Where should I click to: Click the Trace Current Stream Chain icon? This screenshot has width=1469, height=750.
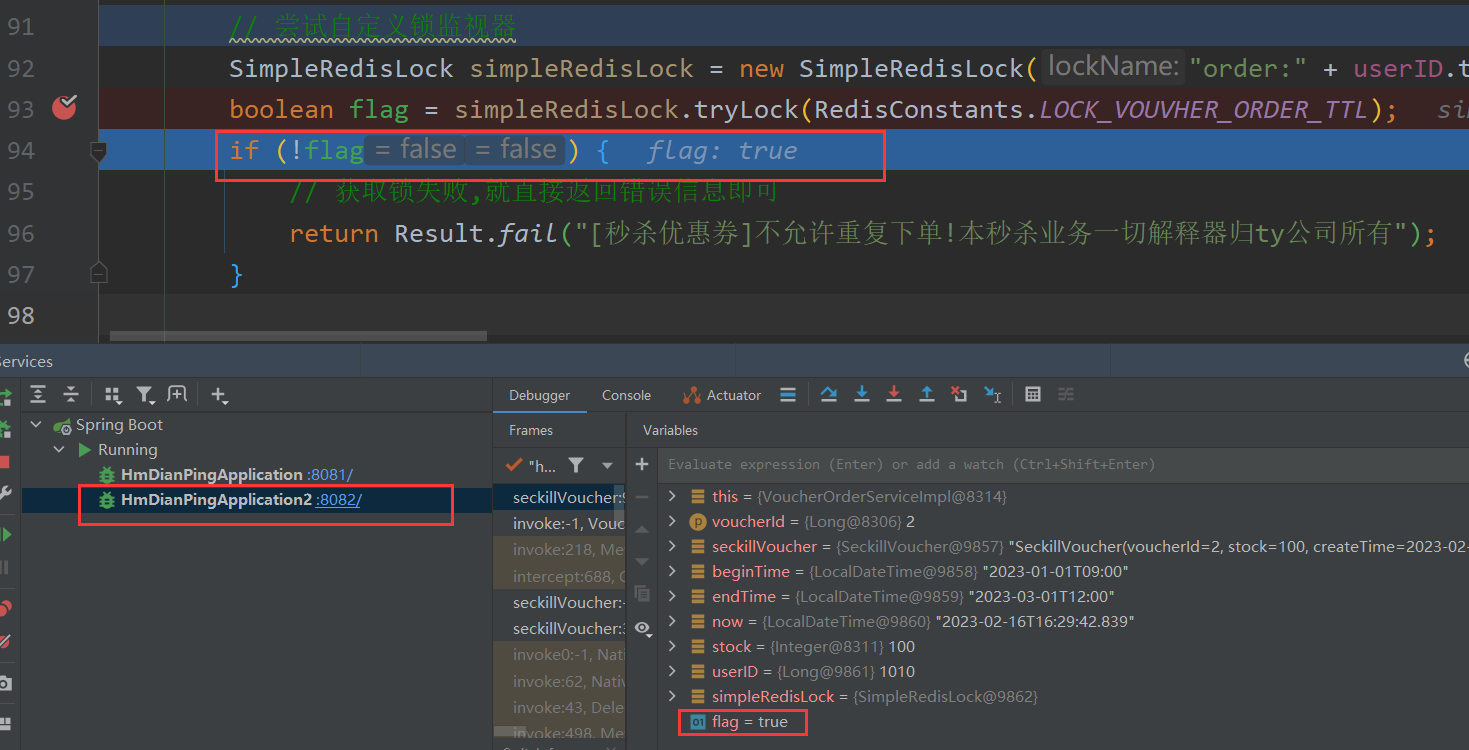1066,394
